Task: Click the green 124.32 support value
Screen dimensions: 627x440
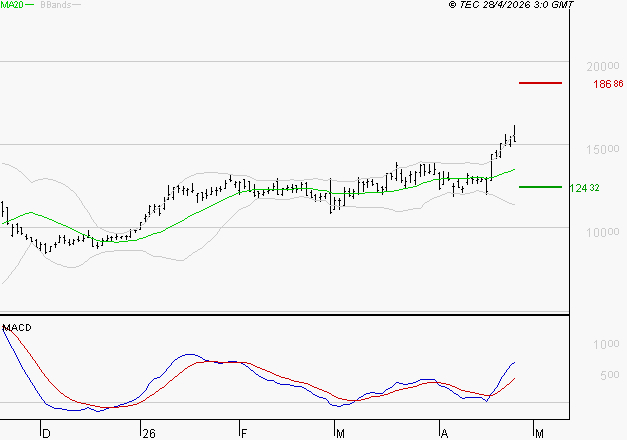Action: [584, 188]
